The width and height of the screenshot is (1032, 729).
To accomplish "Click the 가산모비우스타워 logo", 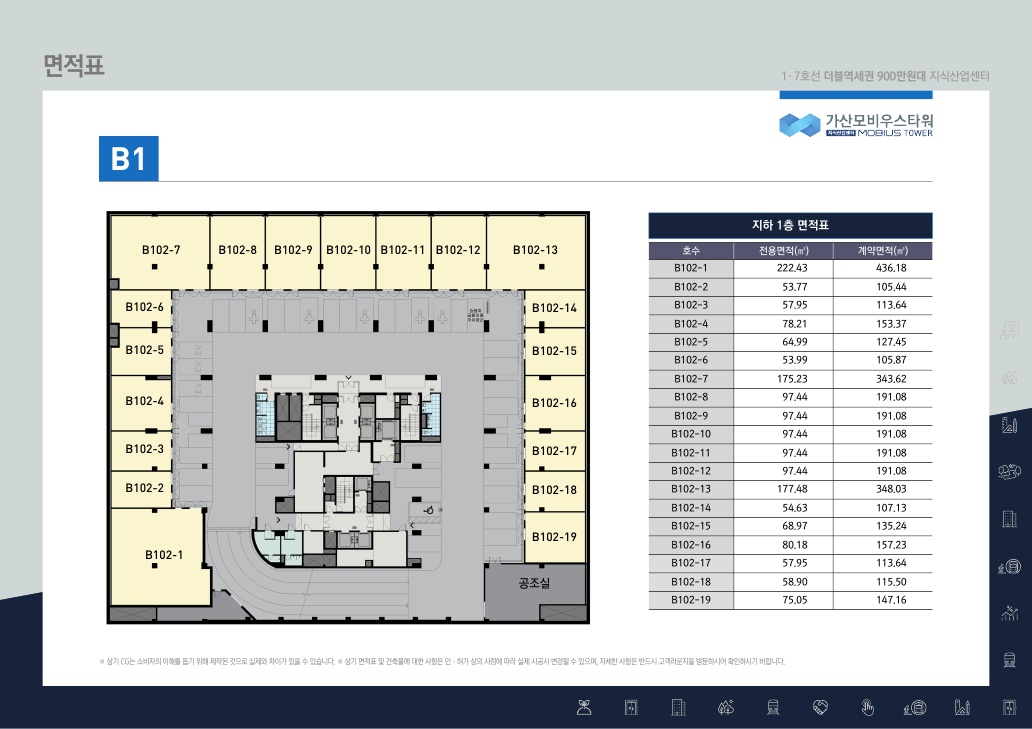I will click(856, 124).
